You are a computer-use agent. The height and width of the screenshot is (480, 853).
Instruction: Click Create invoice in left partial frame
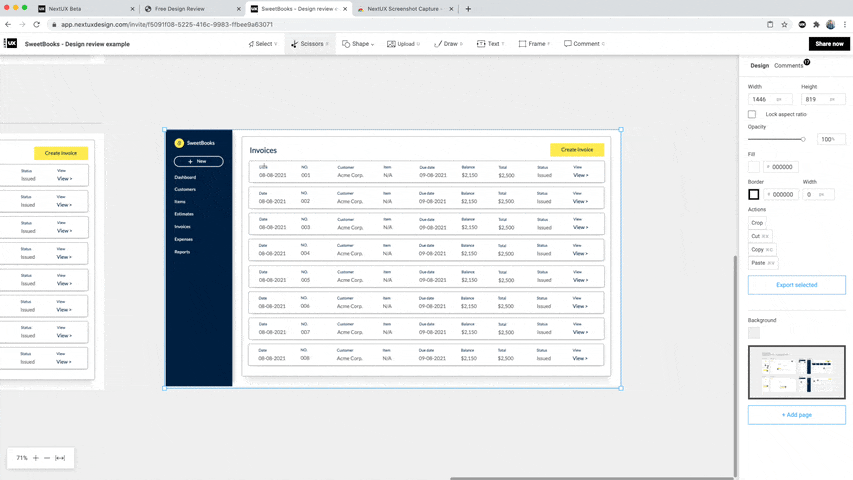[x=61, y=153]
